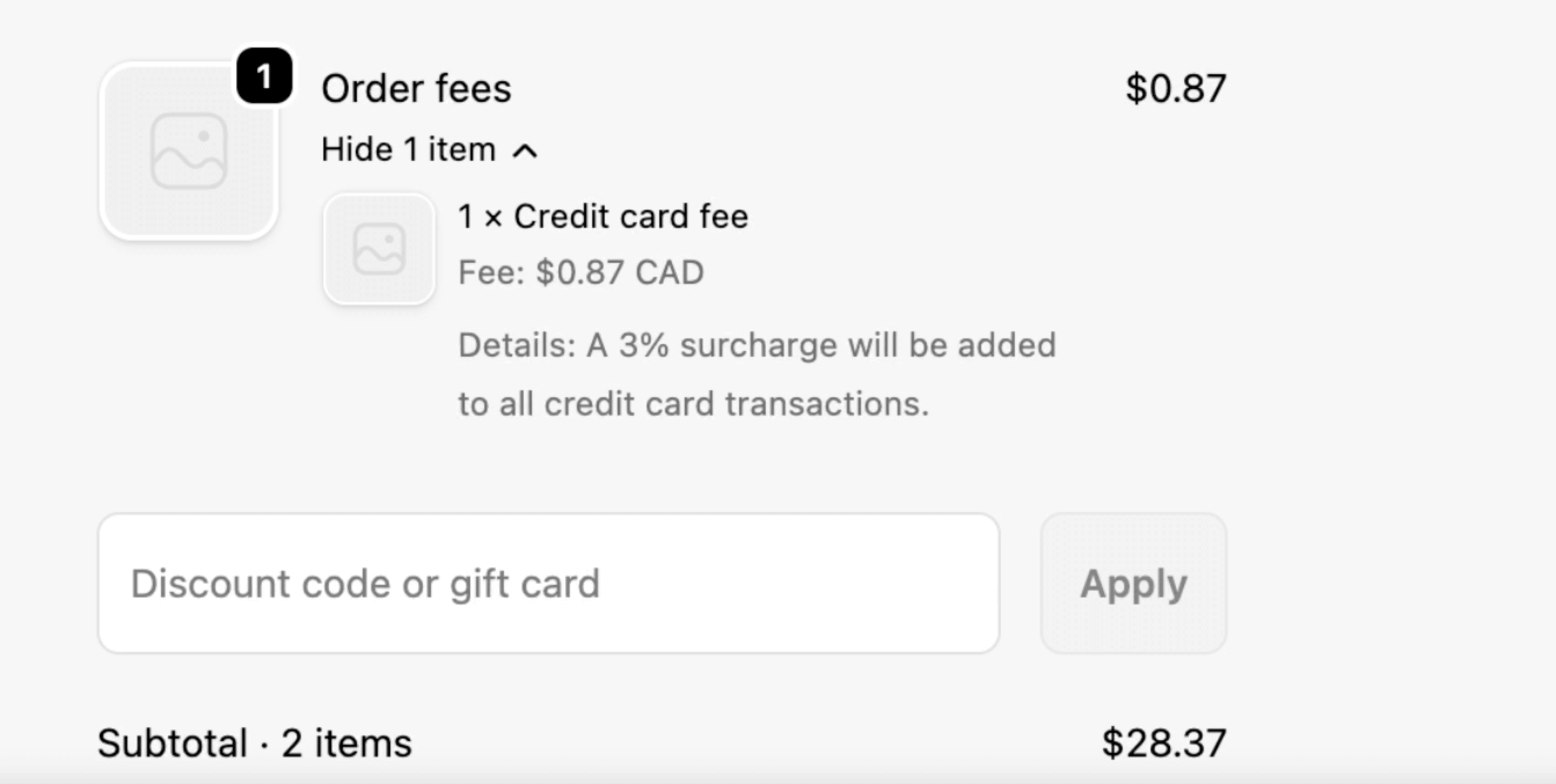Click the Fee: $0.87 CAD line
This screenshot has width=1556, height=784.
[x=580, y=272]
